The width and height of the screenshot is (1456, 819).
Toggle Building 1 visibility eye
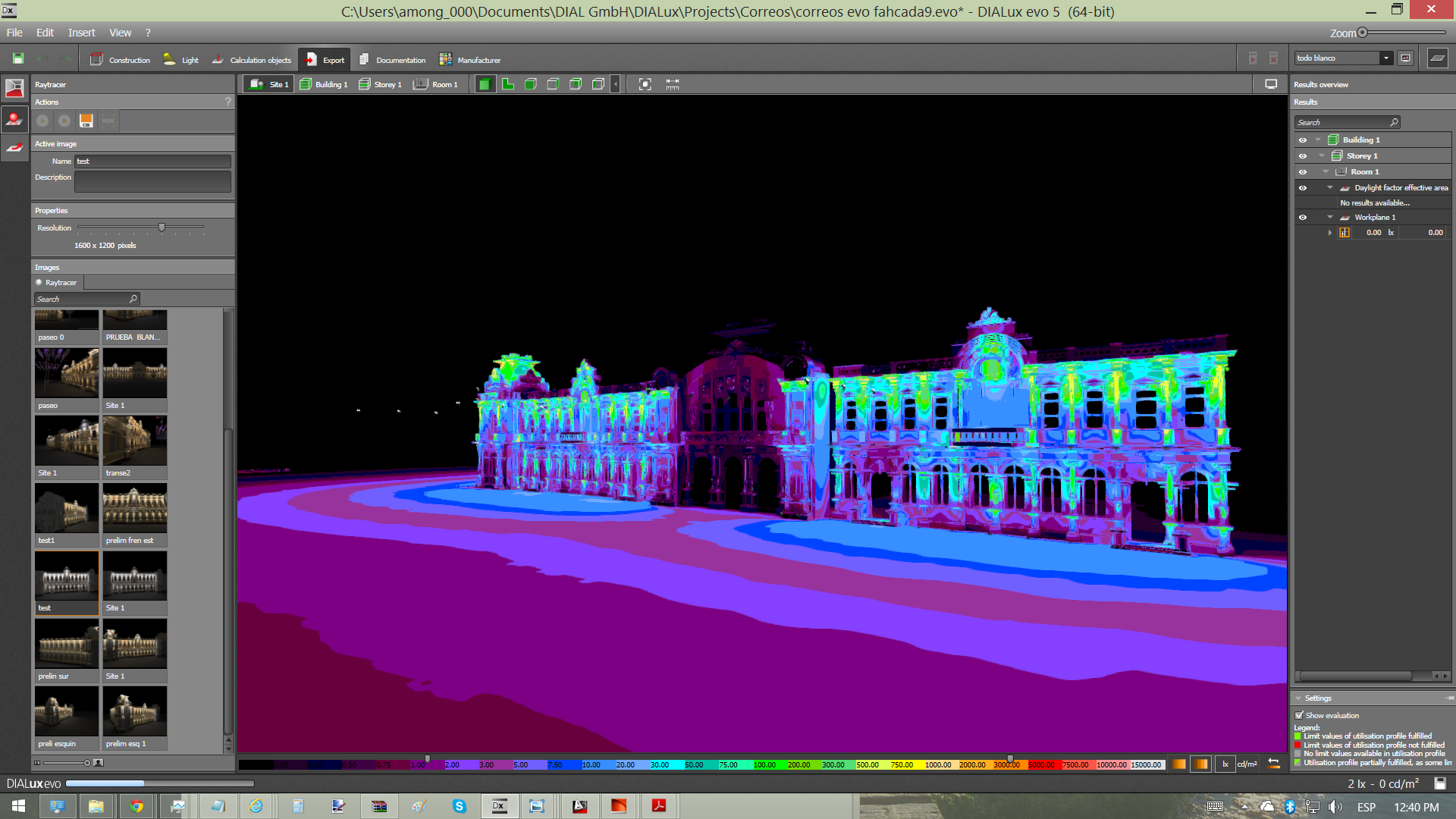coord(1303,140)
